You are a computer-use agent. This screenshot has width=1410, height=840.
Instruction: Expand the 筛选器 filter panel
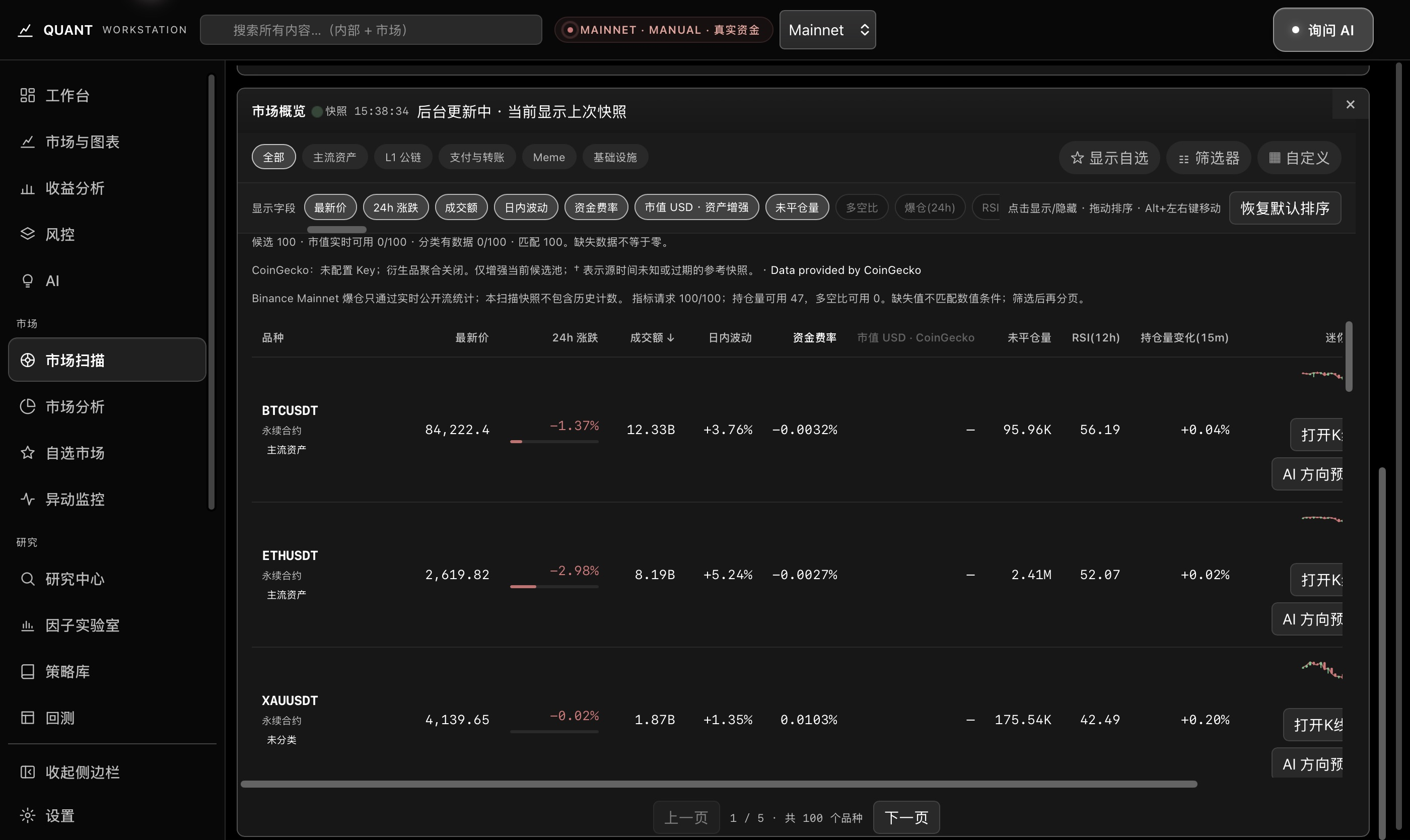pos(1209,158)
